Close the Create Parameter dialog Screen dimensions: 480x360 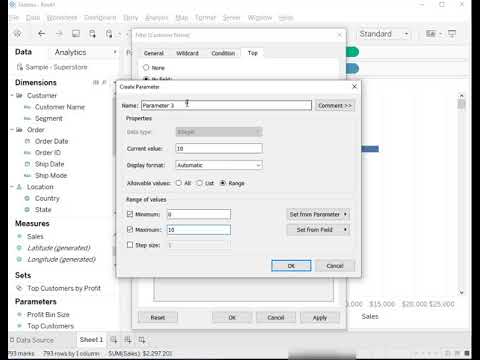click(354, 87)
